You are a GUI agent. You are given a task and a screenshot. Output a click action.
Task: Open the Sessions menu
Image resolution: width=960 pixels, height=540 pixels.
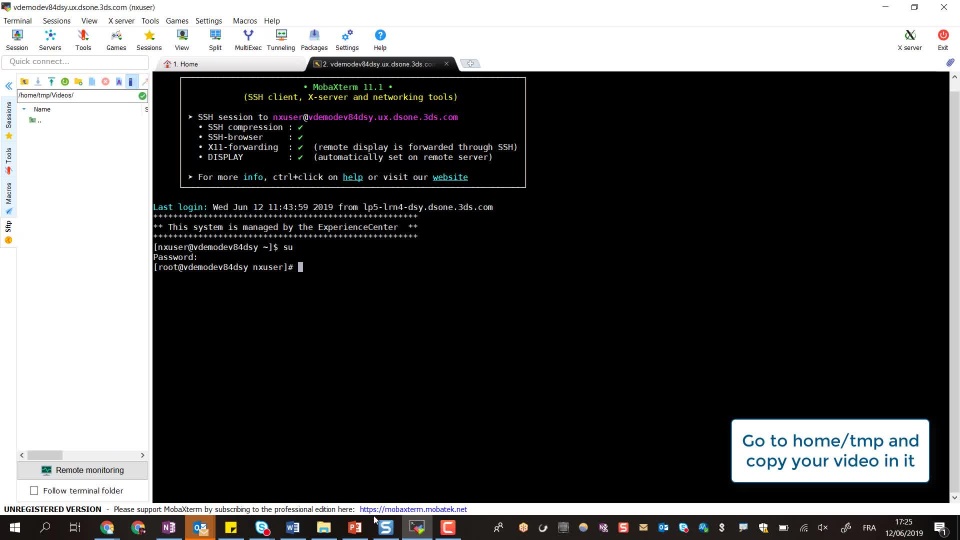pos(56,21)
